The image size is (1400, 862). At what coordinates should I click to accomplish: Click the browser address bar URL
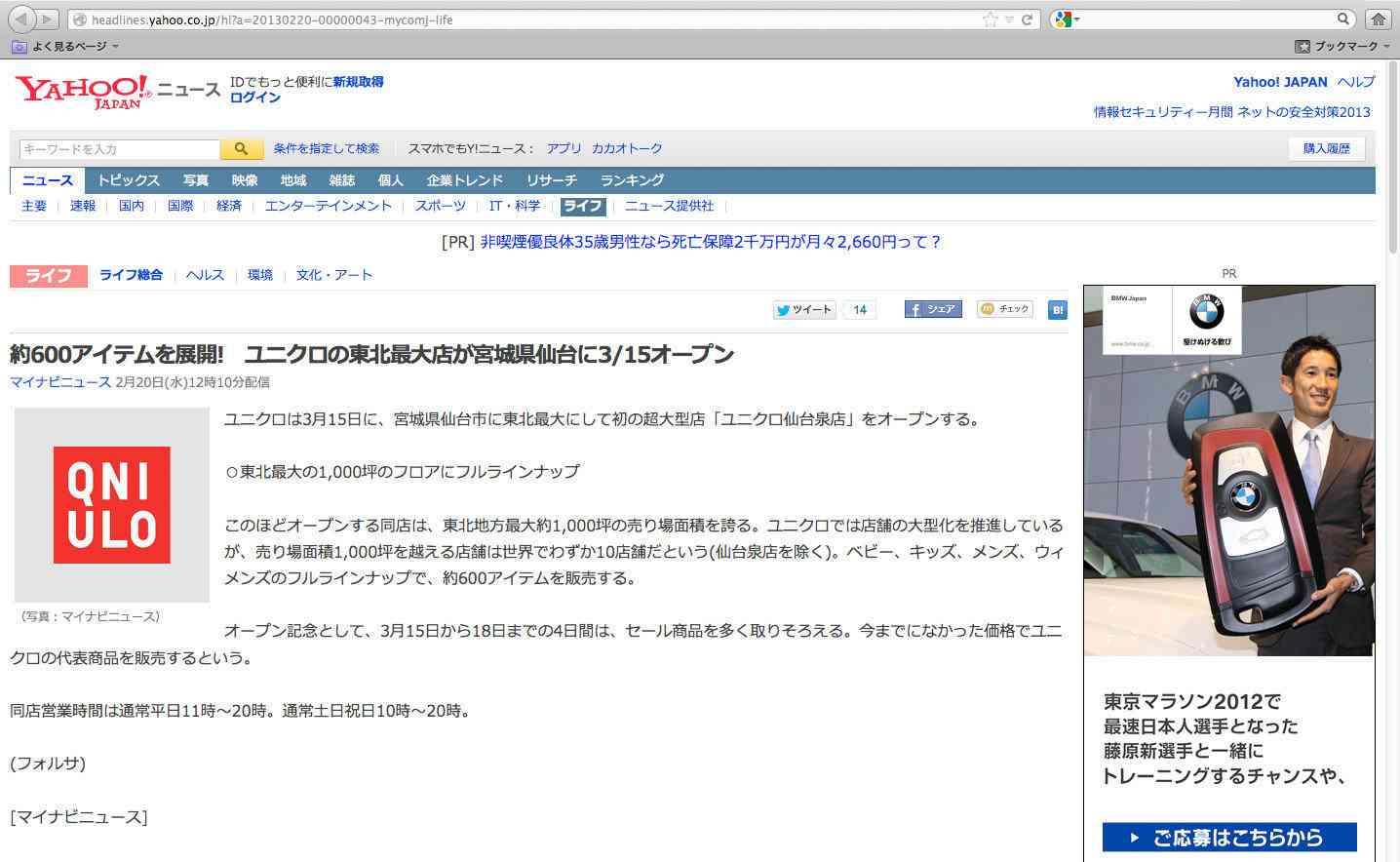click(272, 20)
